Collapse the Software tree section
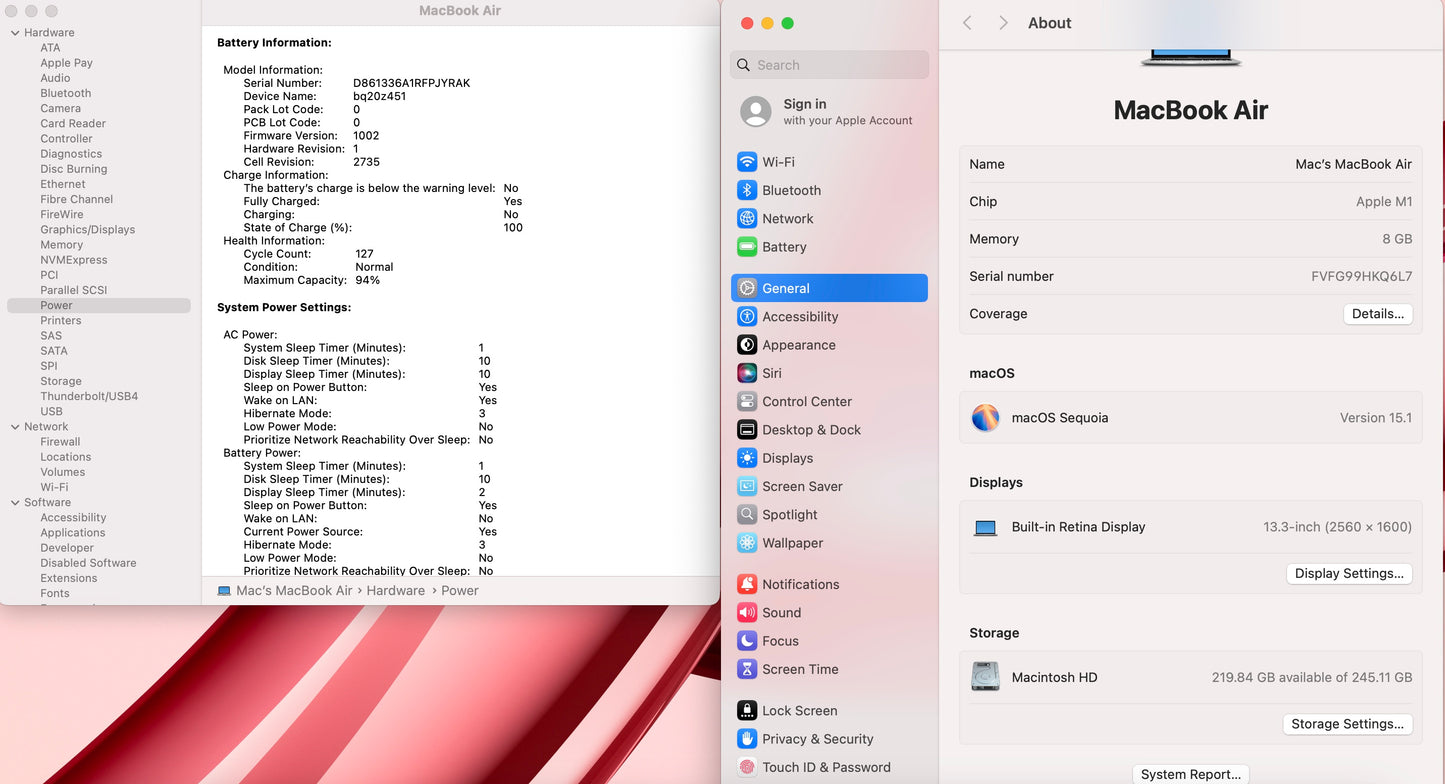Screen dimensions: 1445x784 pyautogui.click(x=15, y=503)
